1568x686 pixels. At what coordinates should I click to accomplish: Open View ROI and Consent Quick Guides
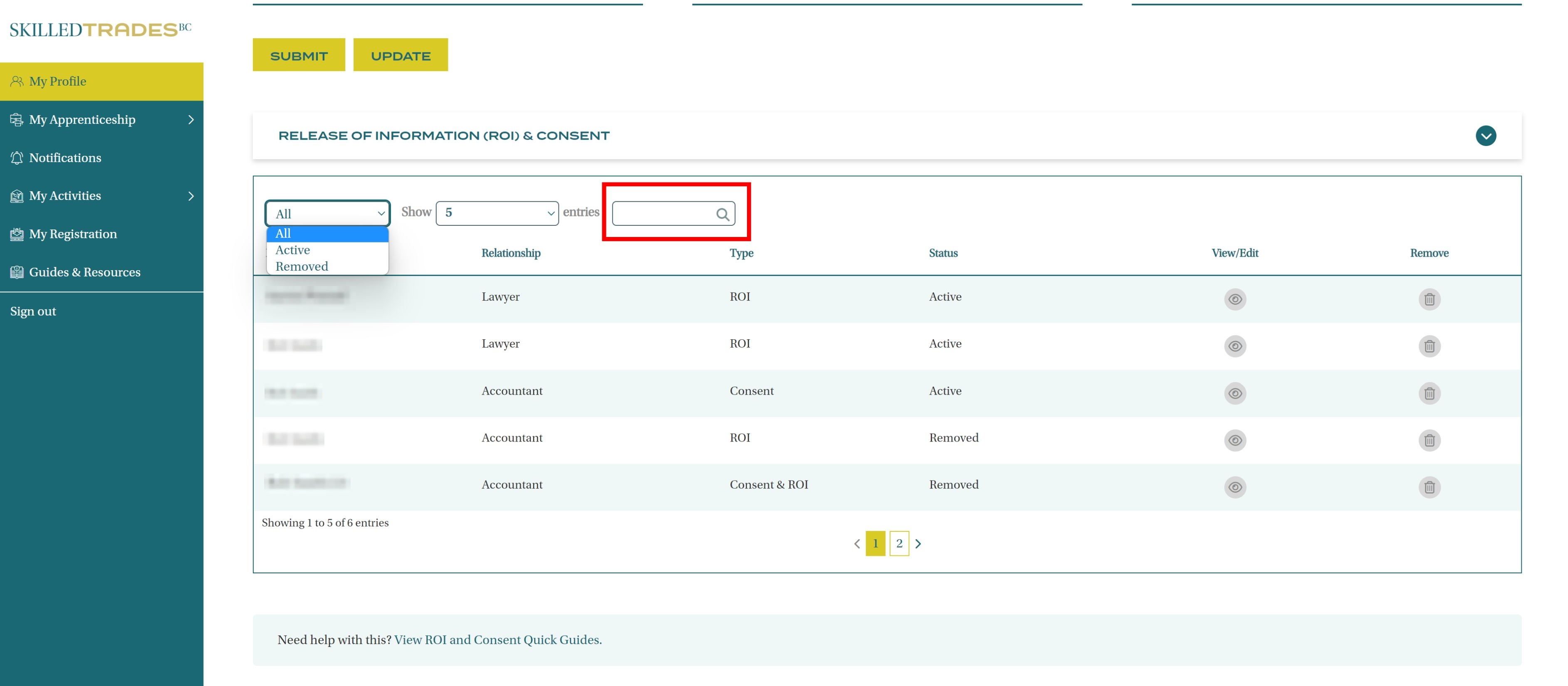[497, 640]
